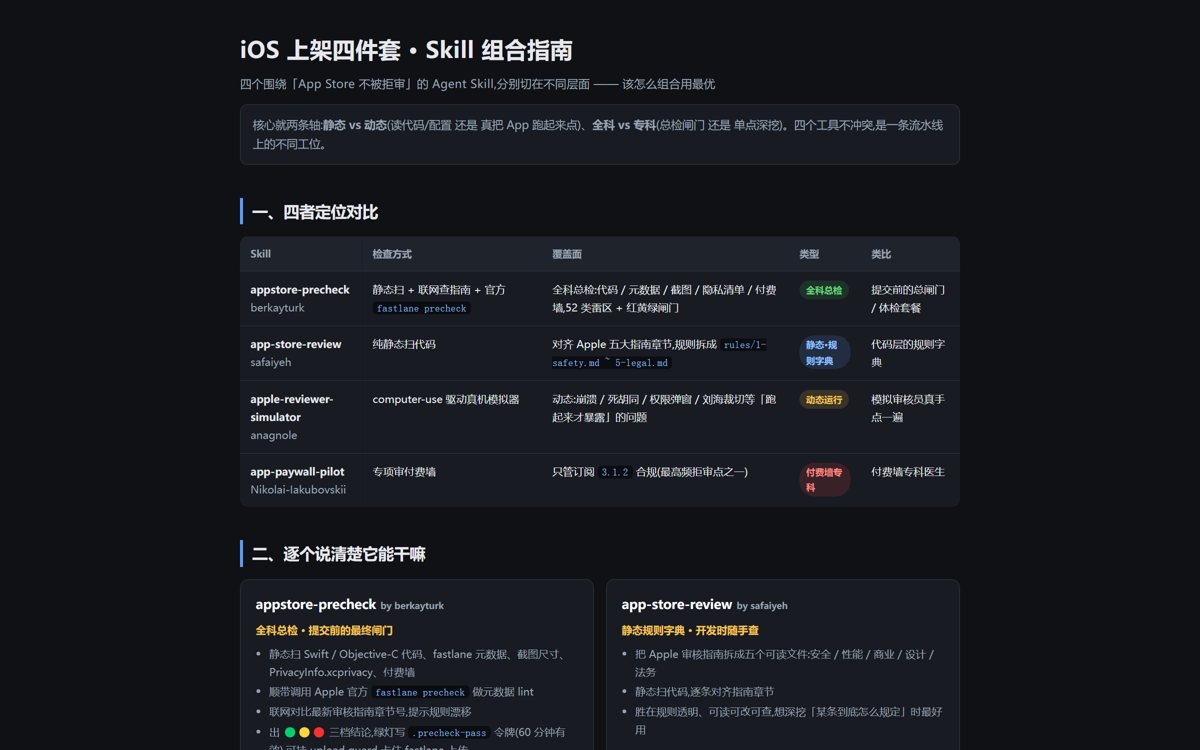Click the .precheck-pass code snippet
This screenshot has width=1200, height=750.
click(450, 733)
